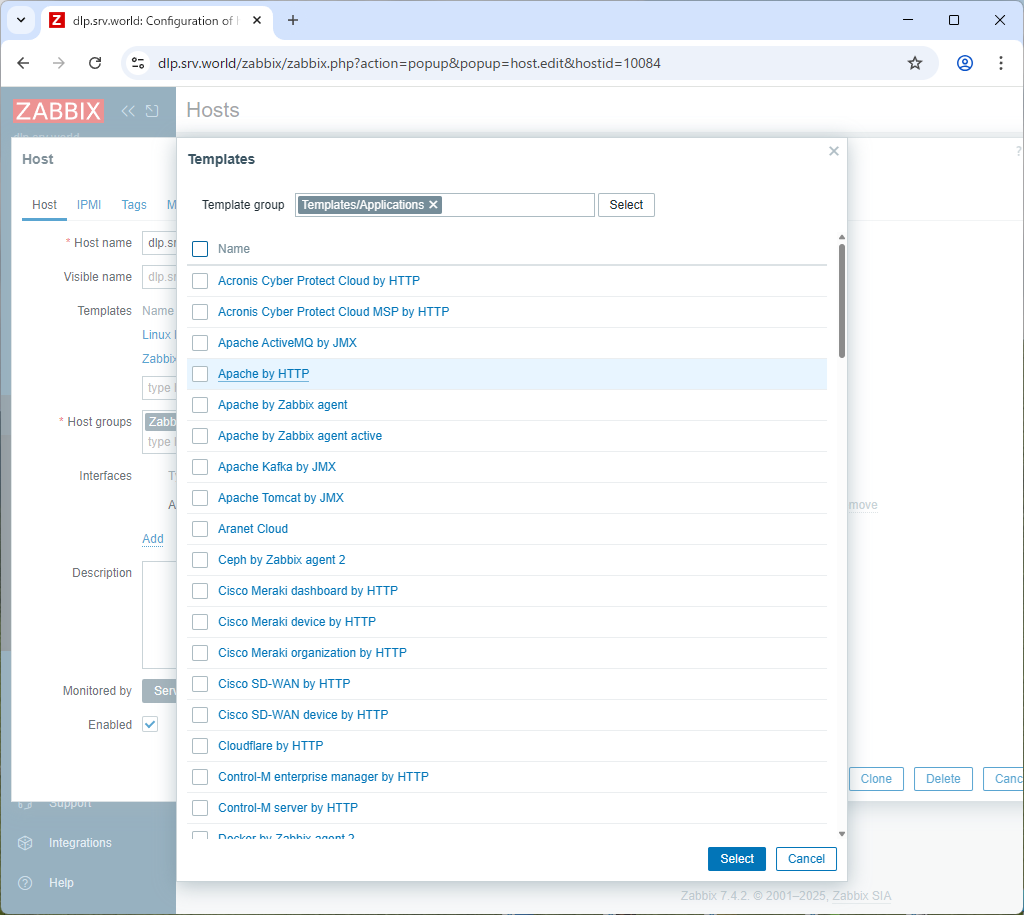The image size is (1024, 915).
Task: Remove the Templates/Applications group tag
Action: click(433, 205)
